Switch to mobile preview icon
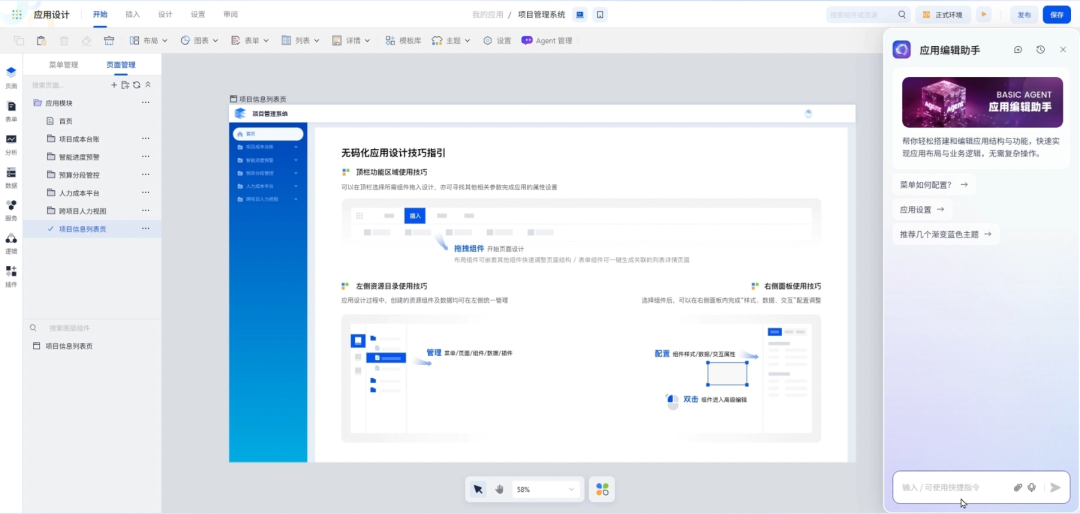The height and width of the screenshot is (514, 1080). tap(600, 14)
